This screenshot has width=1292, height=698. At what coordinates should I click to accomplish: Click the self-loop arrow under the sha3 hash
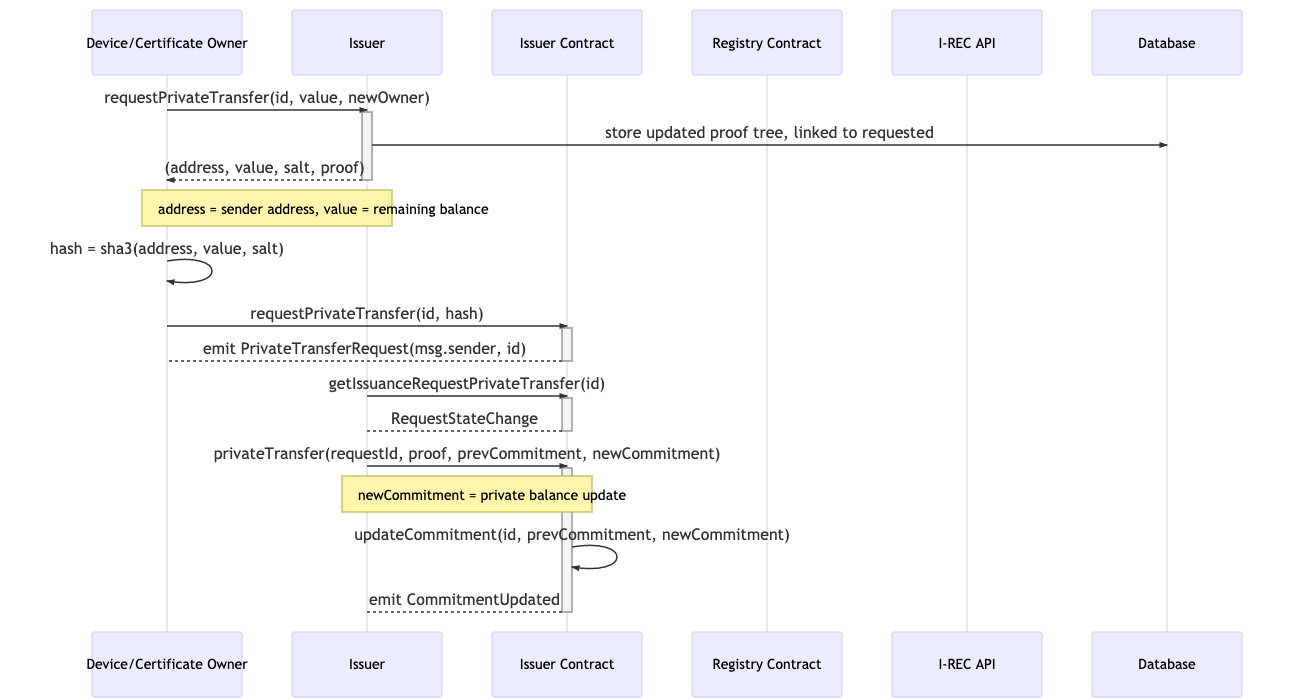tap(190, 271)
